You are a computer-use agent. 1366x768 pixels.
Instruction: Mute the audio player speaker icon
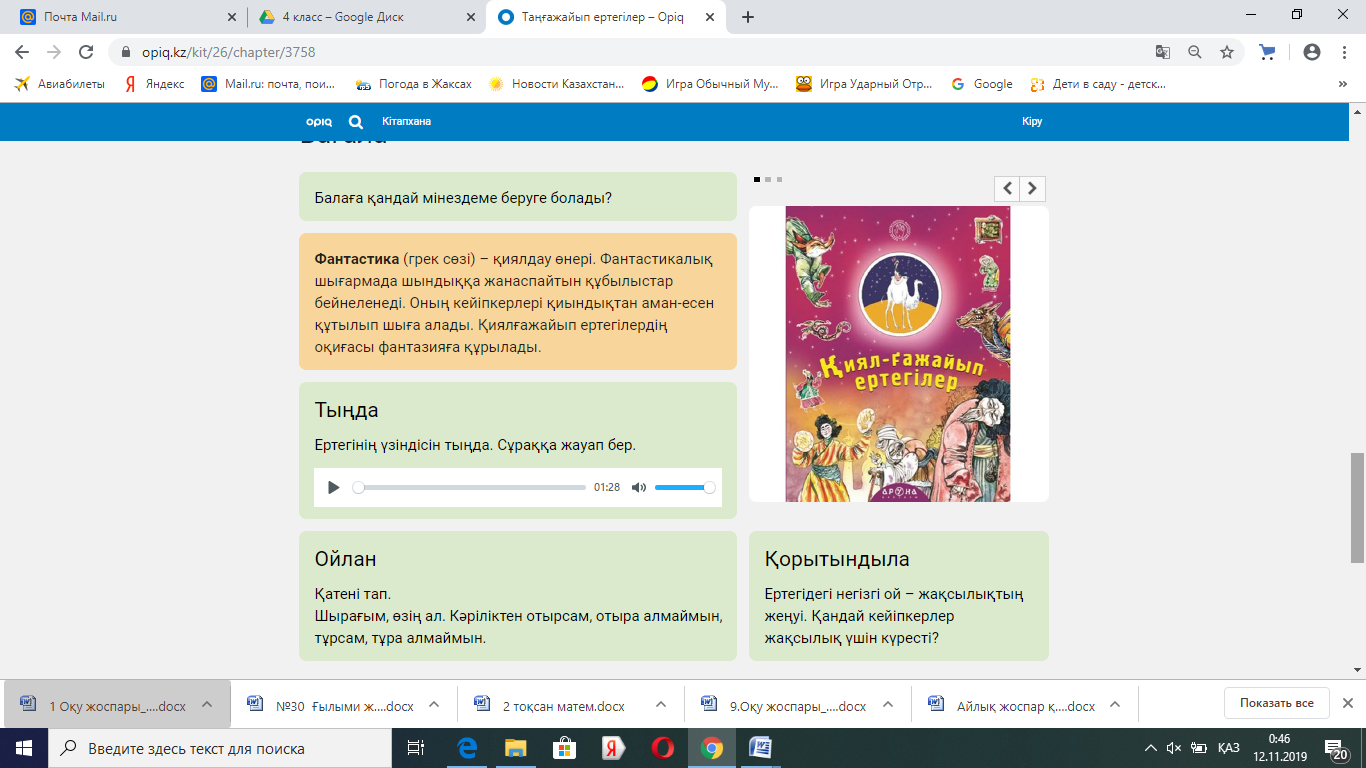tap(639, 487)
